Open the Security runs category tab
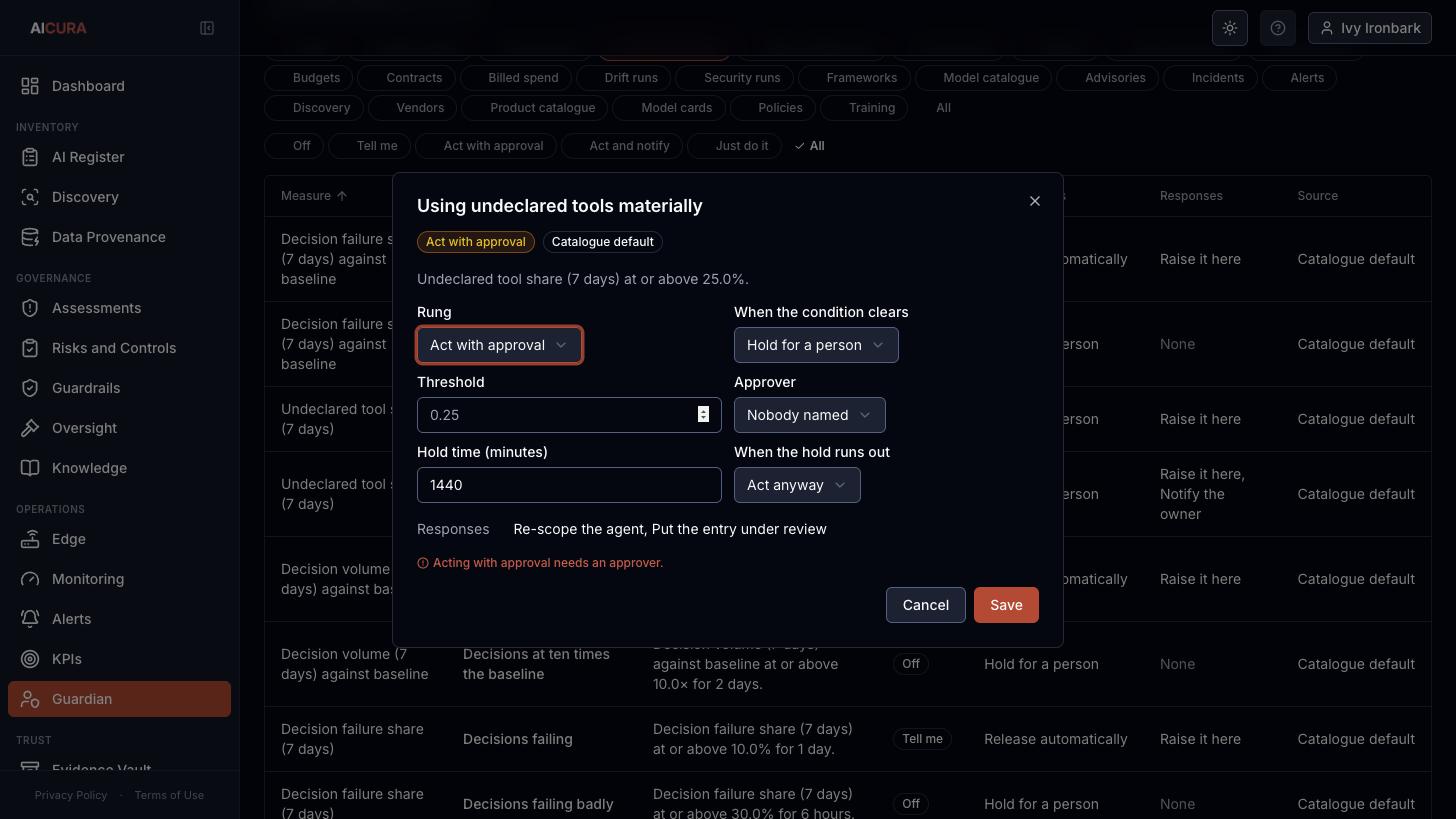Image resolution: width=1456 pixels, height=819 pixels. coord(732,78)
